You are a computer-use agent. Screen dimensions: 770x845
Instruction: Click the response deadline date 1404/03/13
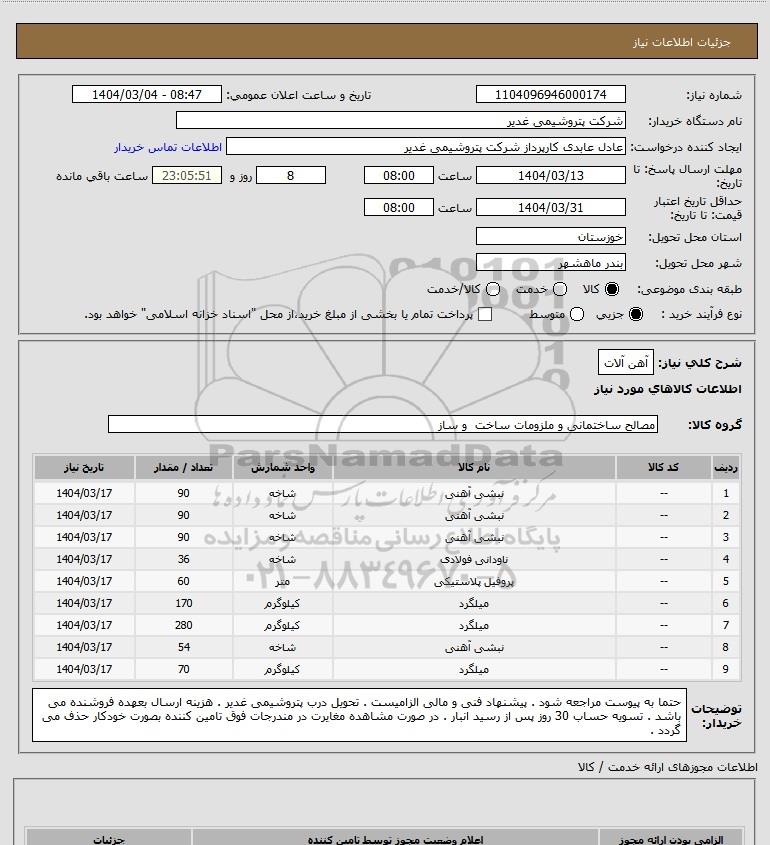551,175
